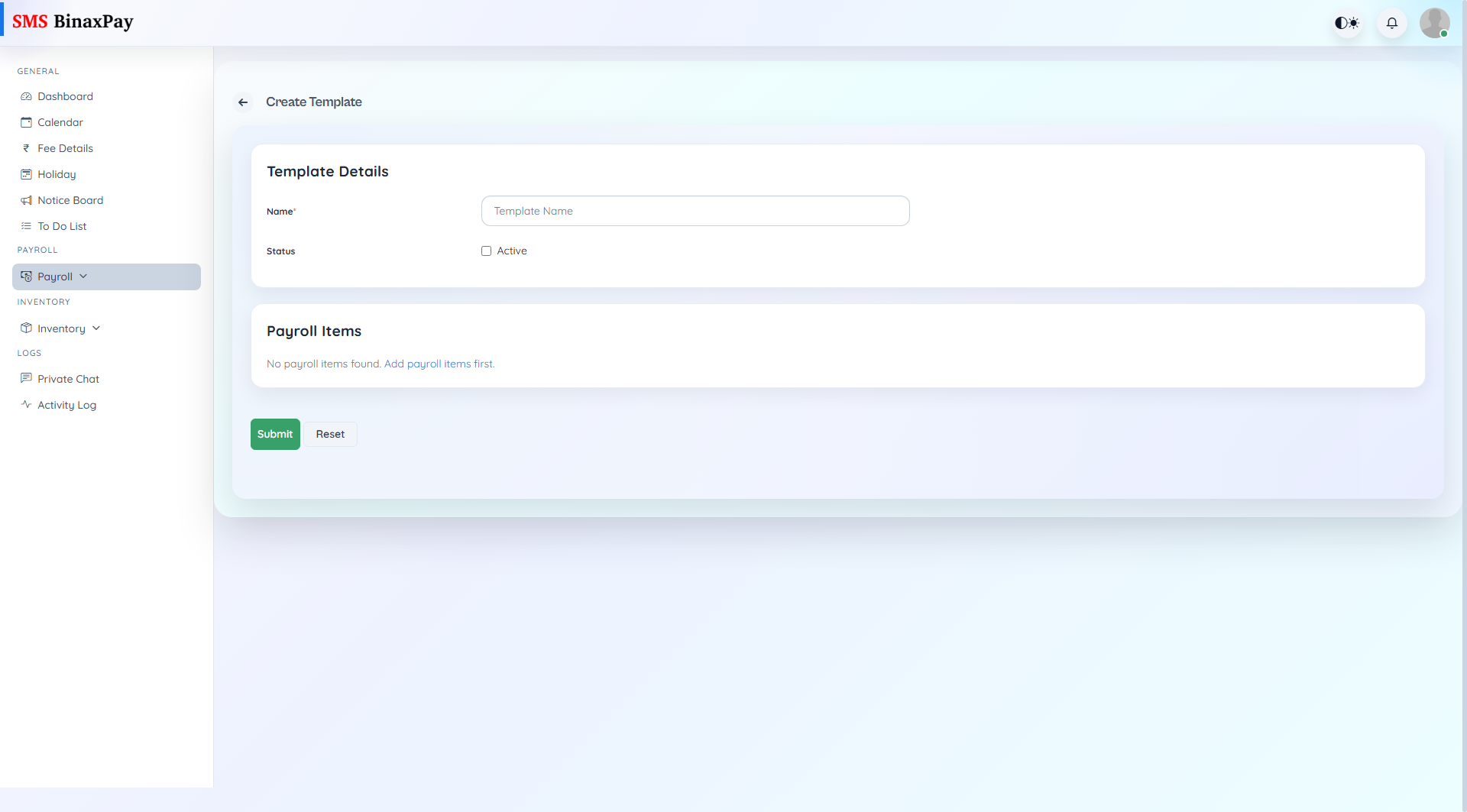Click the Submit button
The height and width of the screenshot is (812, 1467).
275,434
